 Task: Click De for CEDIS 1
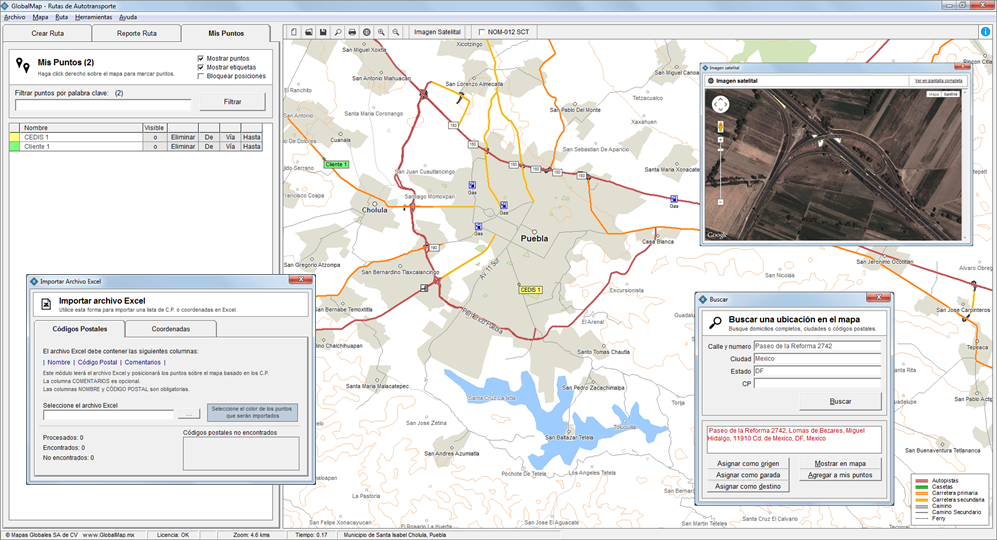[209, 137]
